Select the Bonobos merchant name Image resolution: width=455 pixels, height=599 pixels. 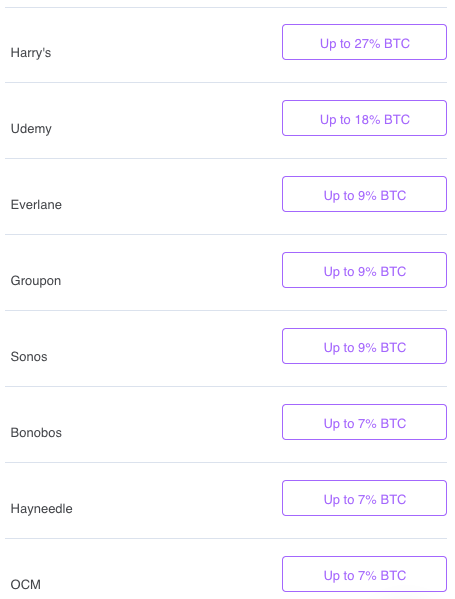point(36,432)
